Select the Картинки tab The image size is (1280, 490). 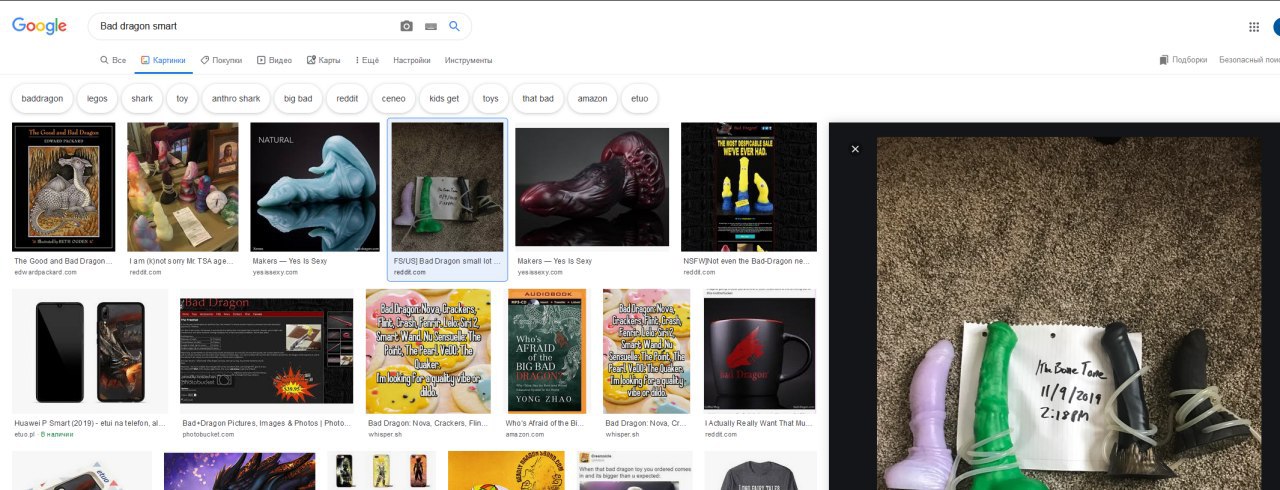click(x=163, y=60)
